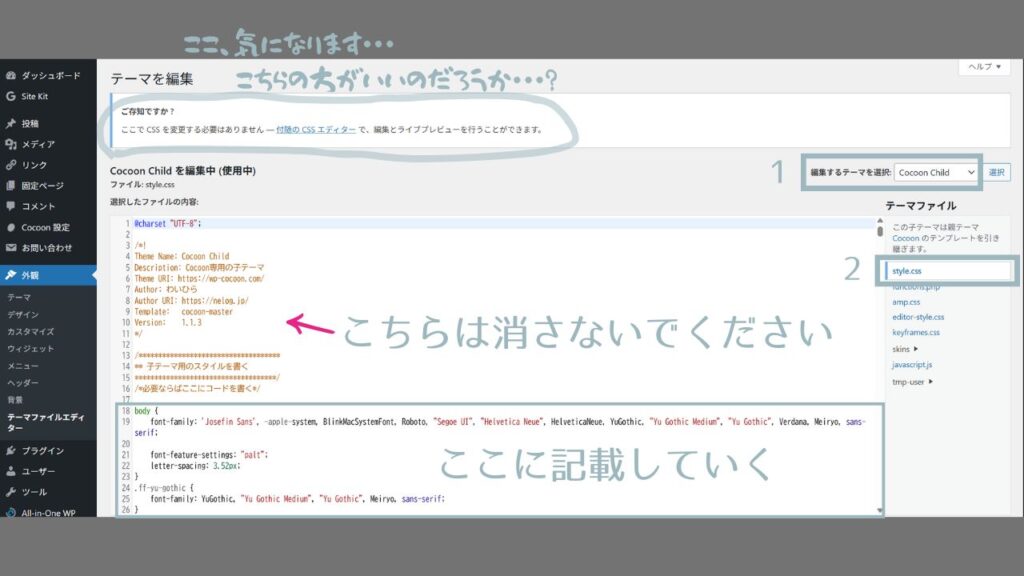The image size is (1024, 576).
Task: Go to カスタマイズ submenu item
Action: pos(31,331)
